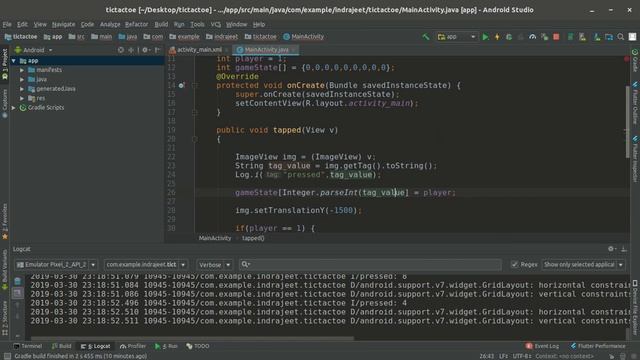This screenshot has height=360, width=640.
Task: Open the Profiler tool window tab
Action: pyautogui.click(x=133, y=346)
